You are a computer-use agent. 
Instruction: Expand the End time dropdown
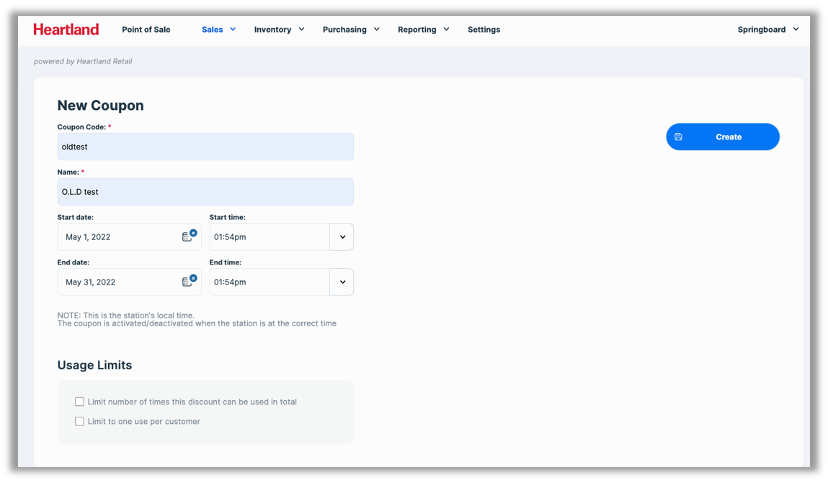click(342, 282)
